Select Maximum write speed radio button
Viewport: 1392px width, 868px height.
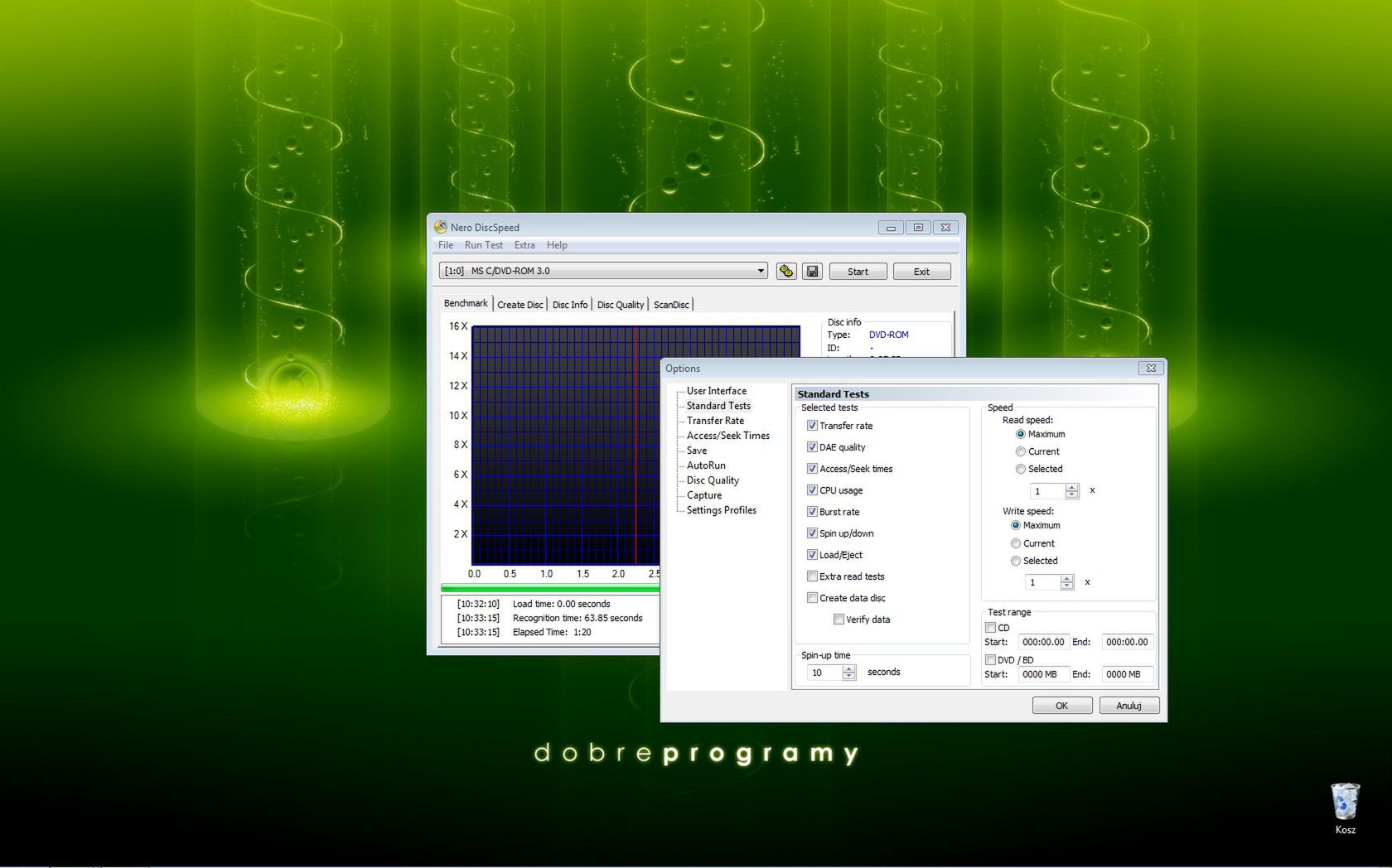(x=1016, y=525)
